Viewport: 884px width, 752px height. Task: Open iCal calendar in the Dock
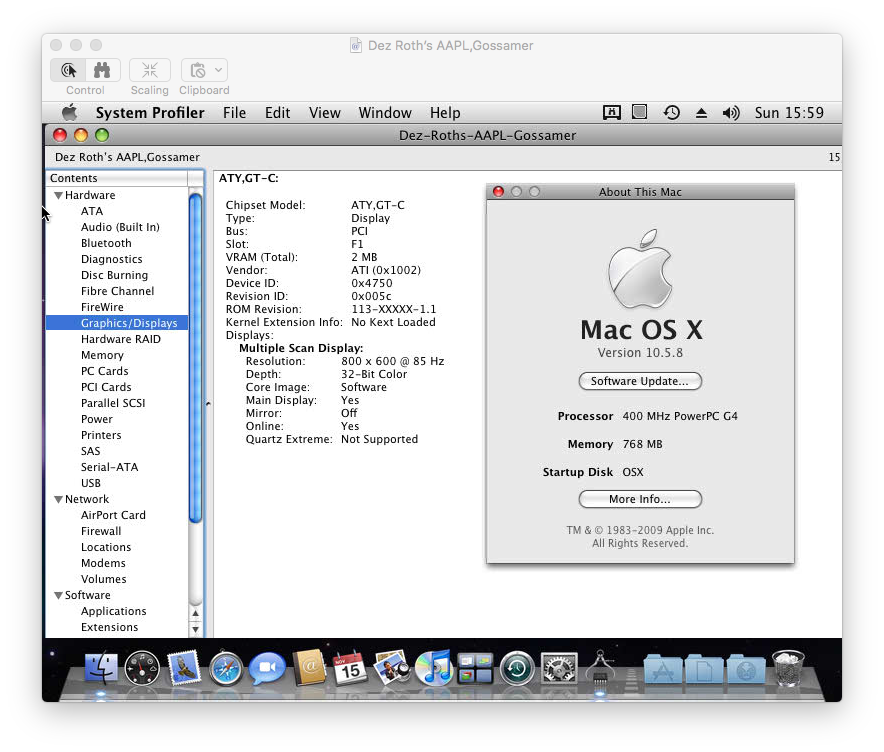(350, 668)
